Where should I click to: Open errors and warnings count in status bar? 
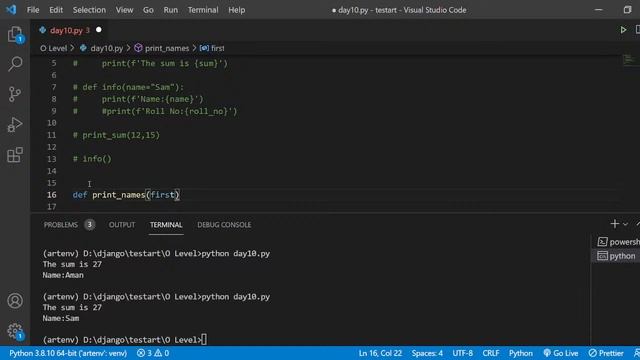153,353
